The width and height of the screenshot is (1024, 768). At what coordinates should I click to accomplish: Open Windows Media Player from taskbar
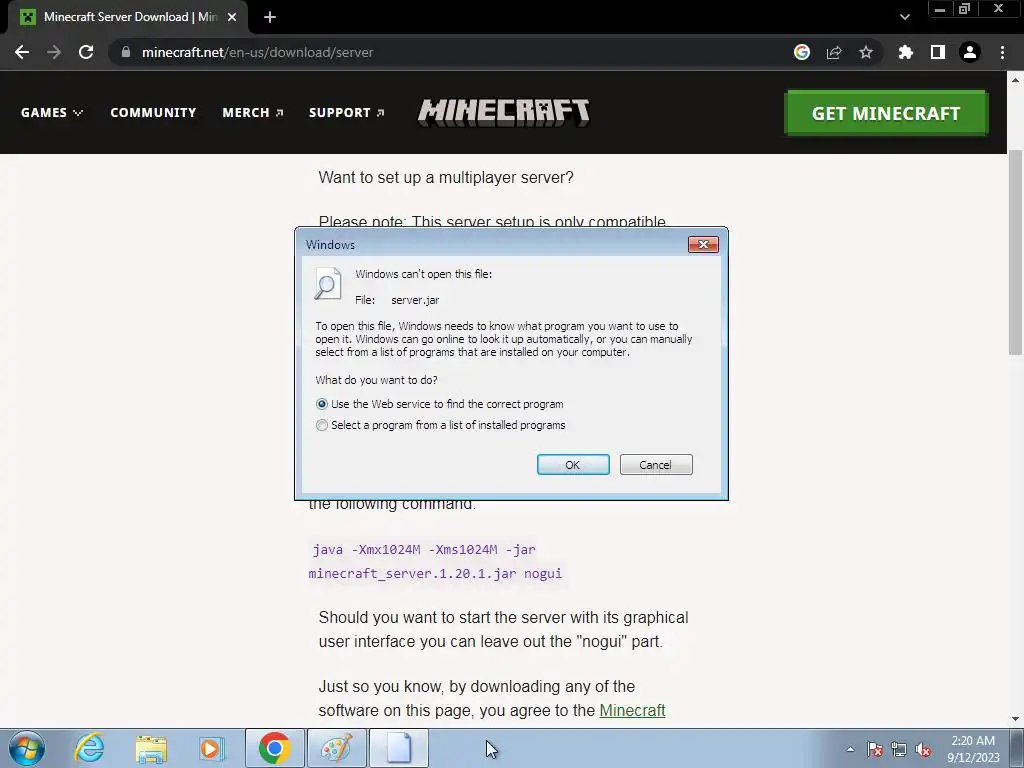(212, 748)
